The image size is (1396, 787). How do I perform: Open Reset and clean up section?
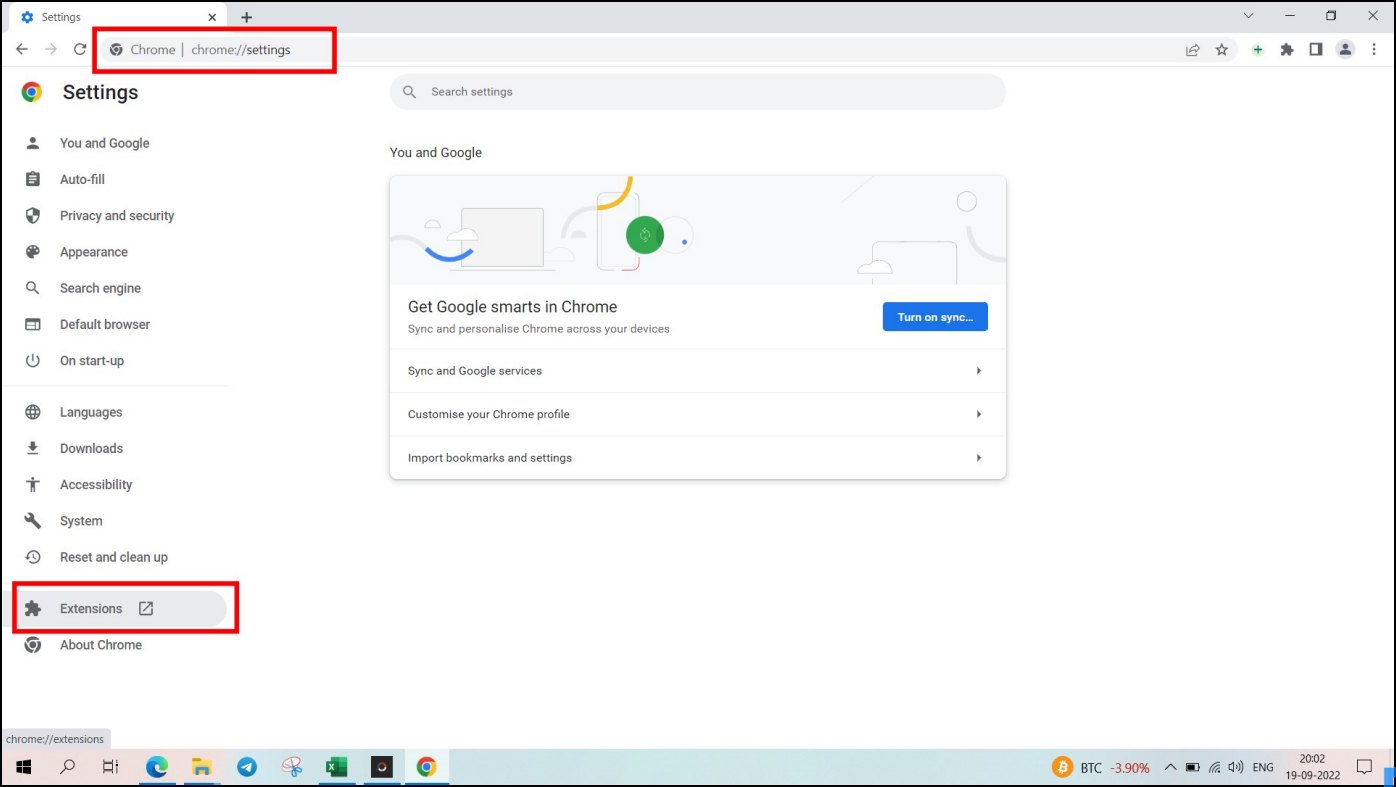[x=115, y=557]
